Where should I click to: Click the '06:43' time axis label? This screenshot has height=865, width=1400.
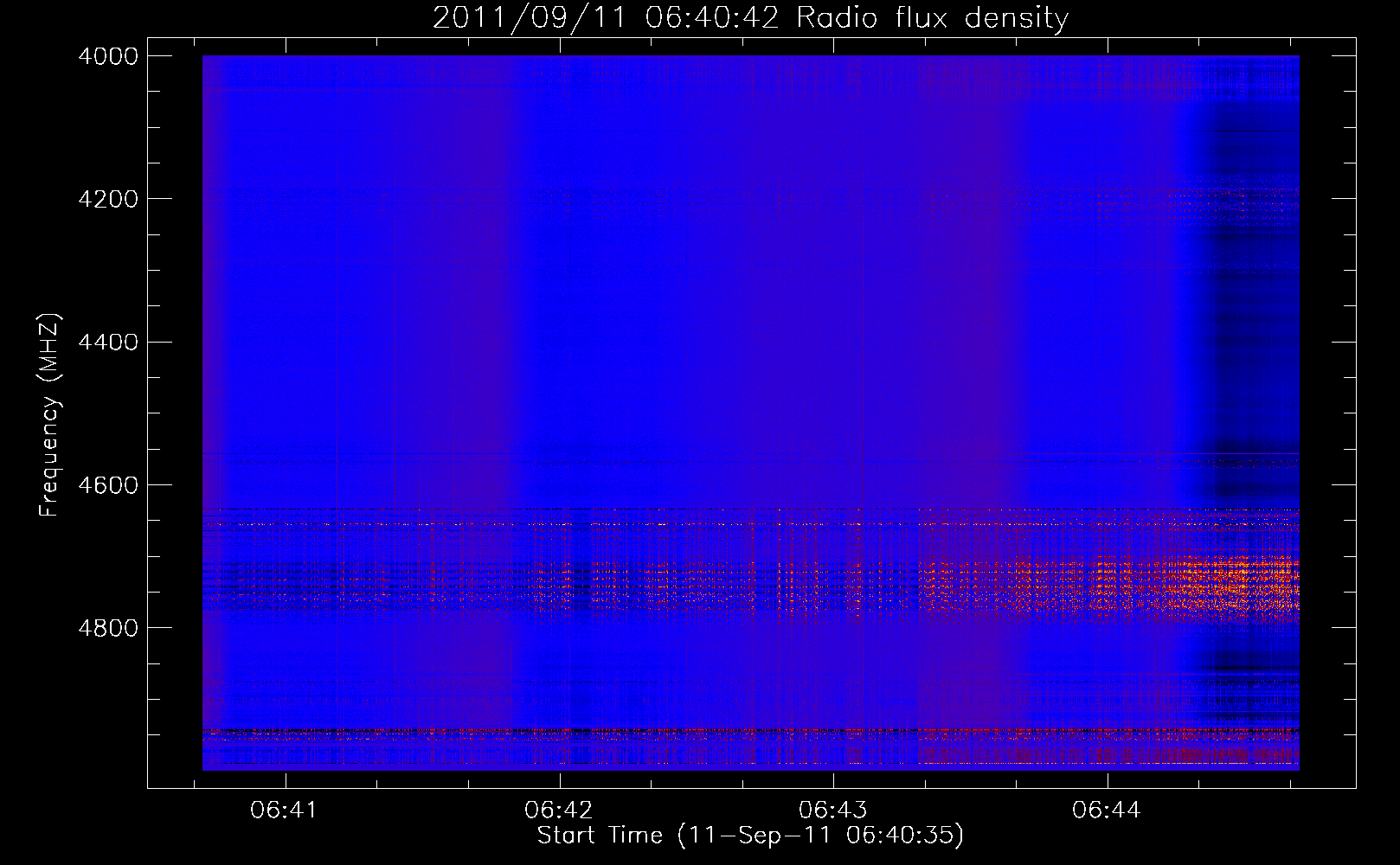point(832,811)
